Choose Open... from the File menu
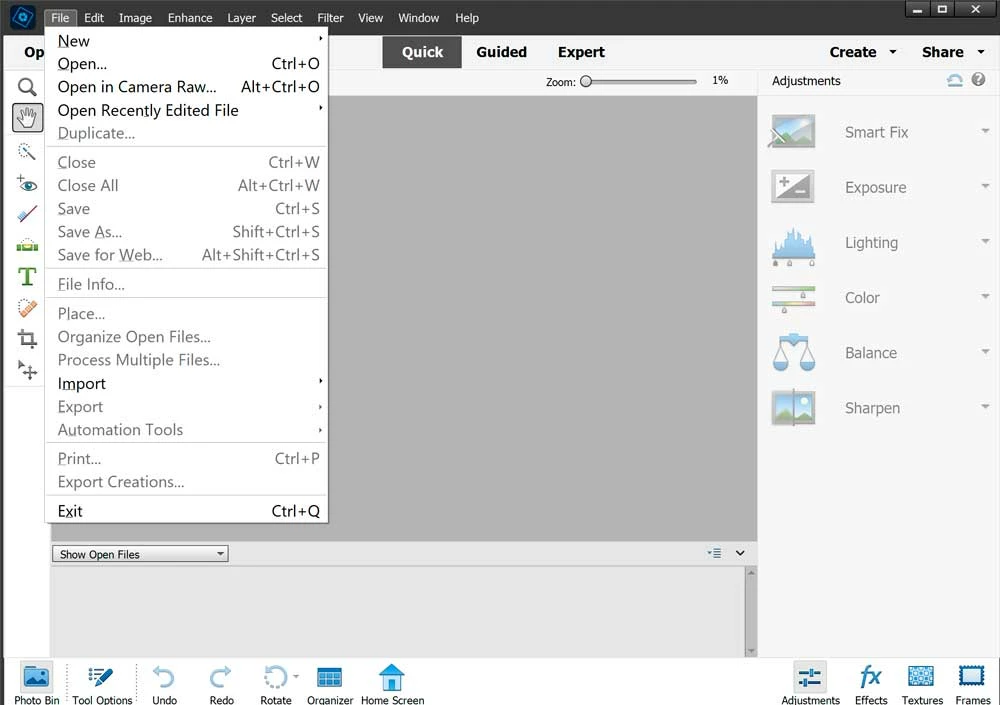The width and height of the screenshot is (1000, 705). [187, 64]
